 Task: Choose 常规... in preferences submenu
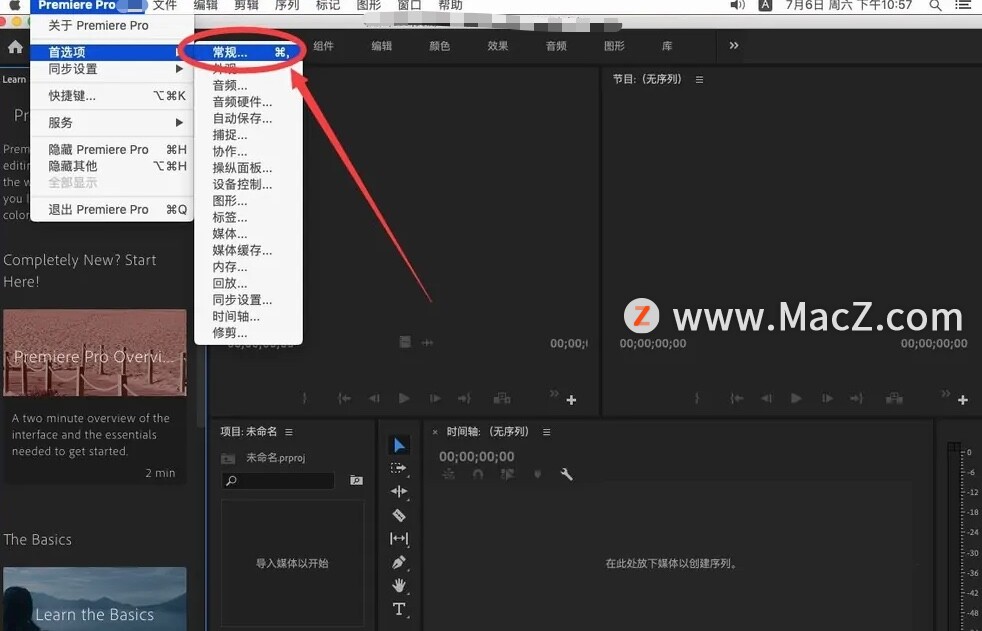pyautogui.click(x=249, y=53)
